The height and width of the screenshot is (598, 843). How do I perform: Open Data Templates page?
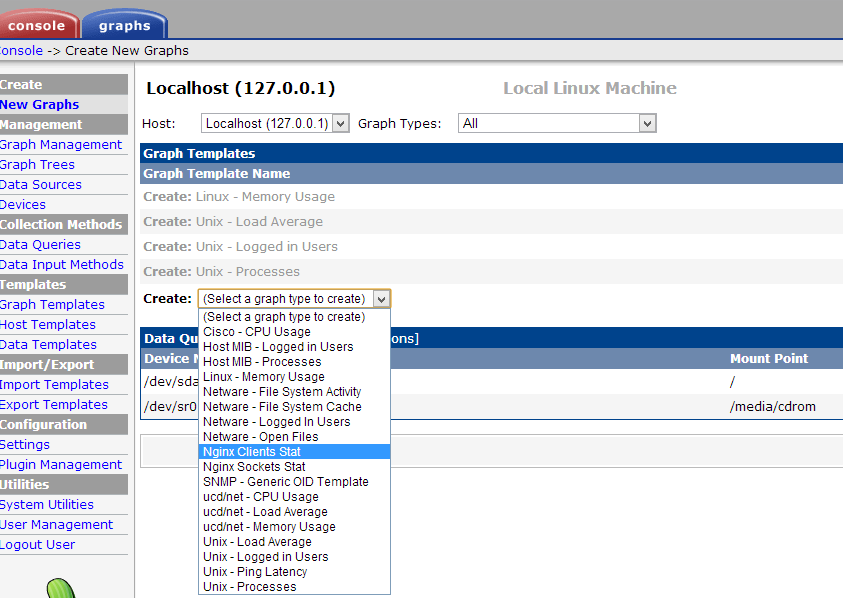(x=48, y=345)
